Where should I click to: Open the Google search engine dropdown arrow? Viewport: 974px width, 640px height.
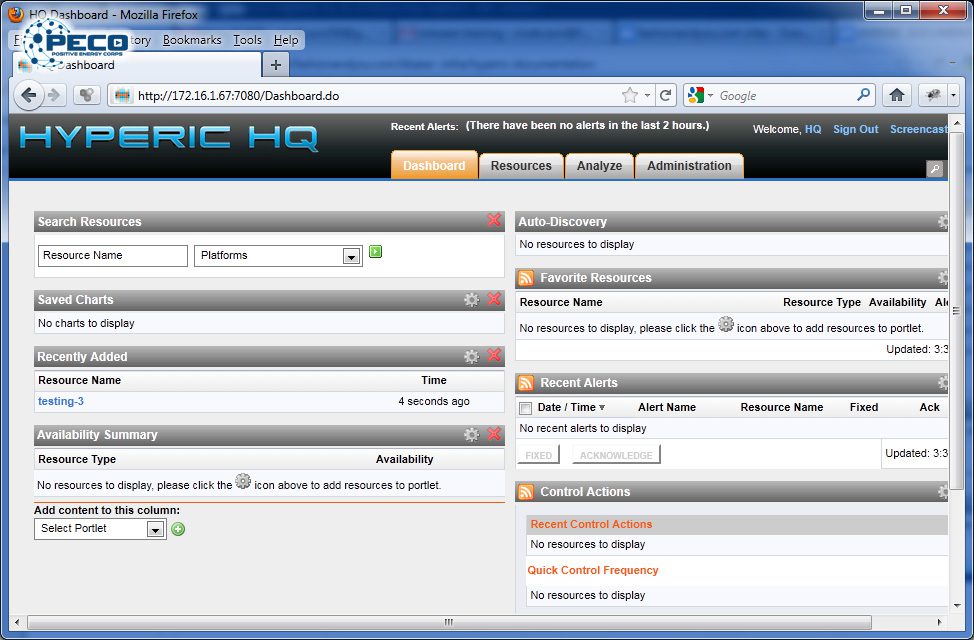coord(711,96)
